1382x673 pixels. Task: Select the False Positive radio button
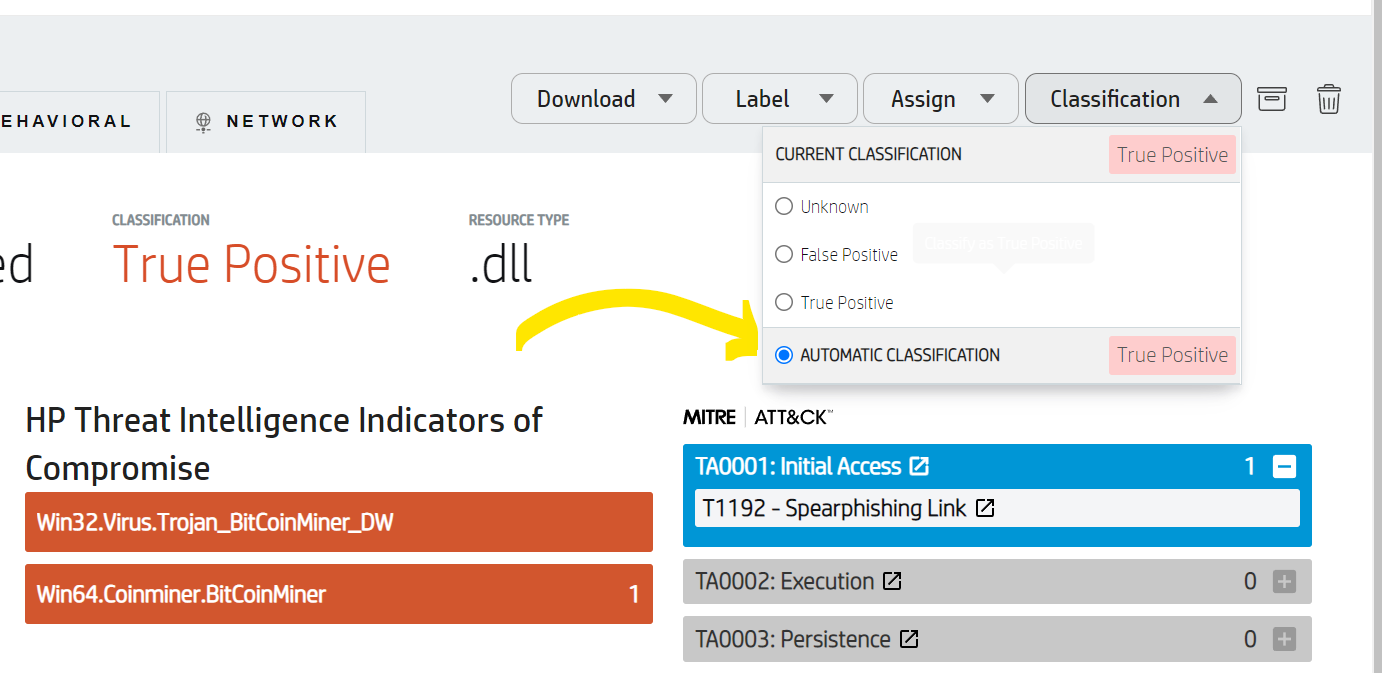pos(784,254)
